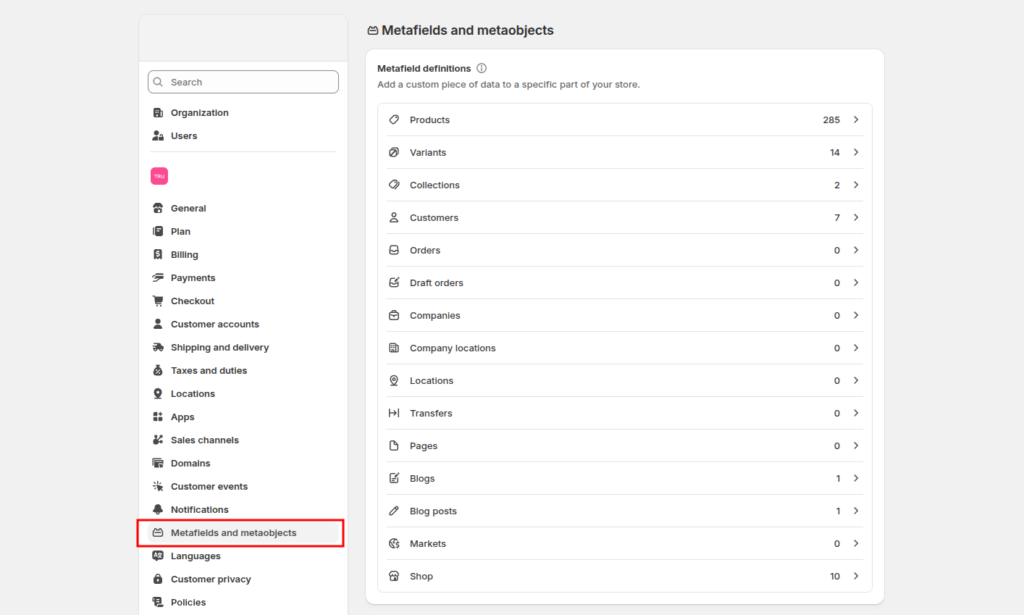
Task: Open Company locations metafield definitions
Action: pyautogui.click(x=624, y=348)
